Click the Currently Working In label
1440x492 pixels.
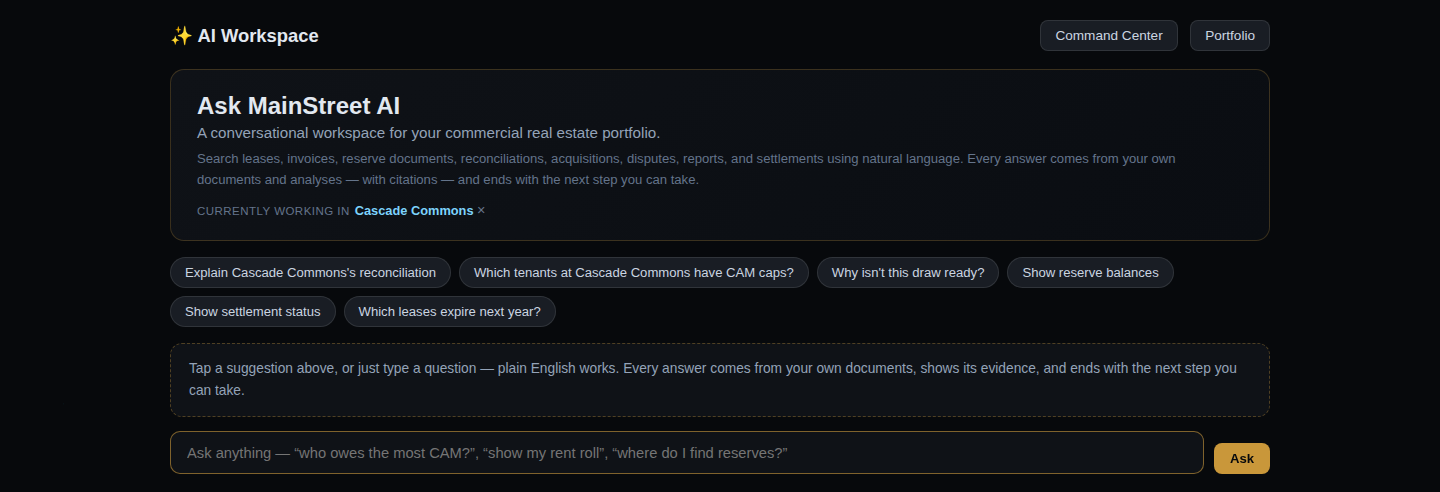[273, 211]
